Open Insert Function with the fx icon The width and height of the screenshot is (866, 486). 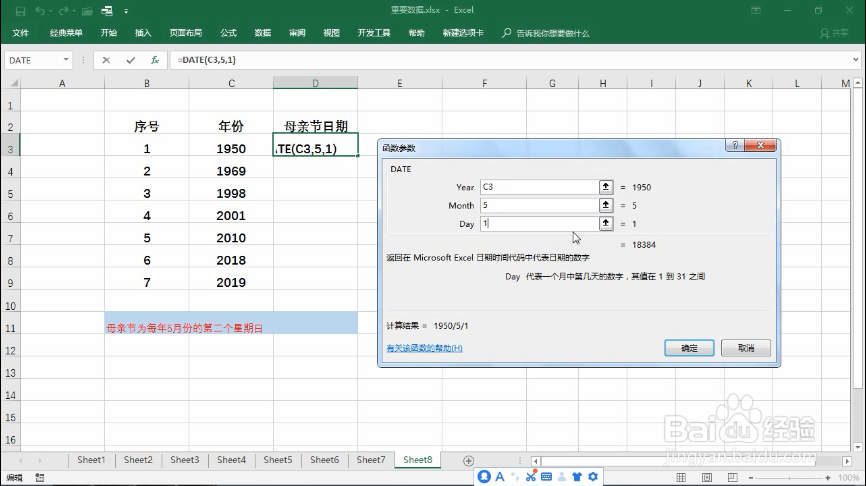click(x=155, y=60)
